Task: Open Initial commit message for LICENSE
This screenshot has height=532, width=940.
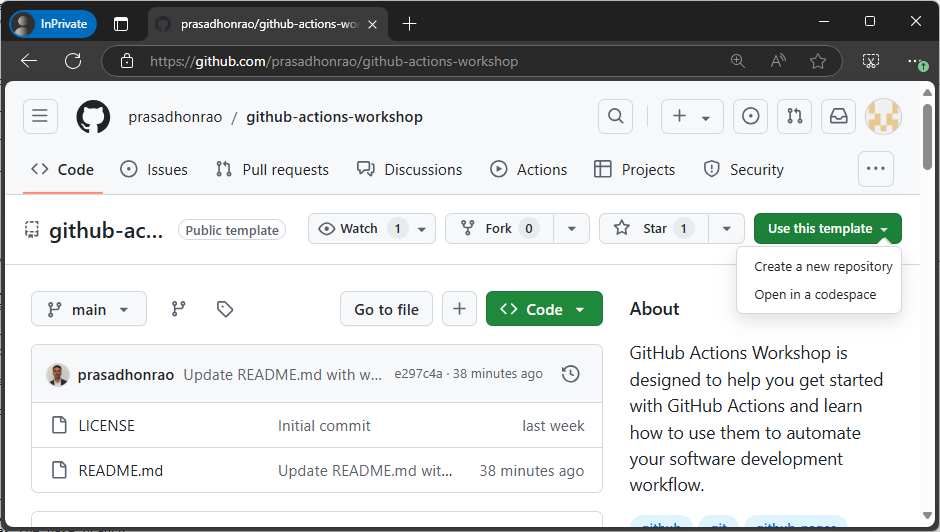Action: click(x=324, y=426)
